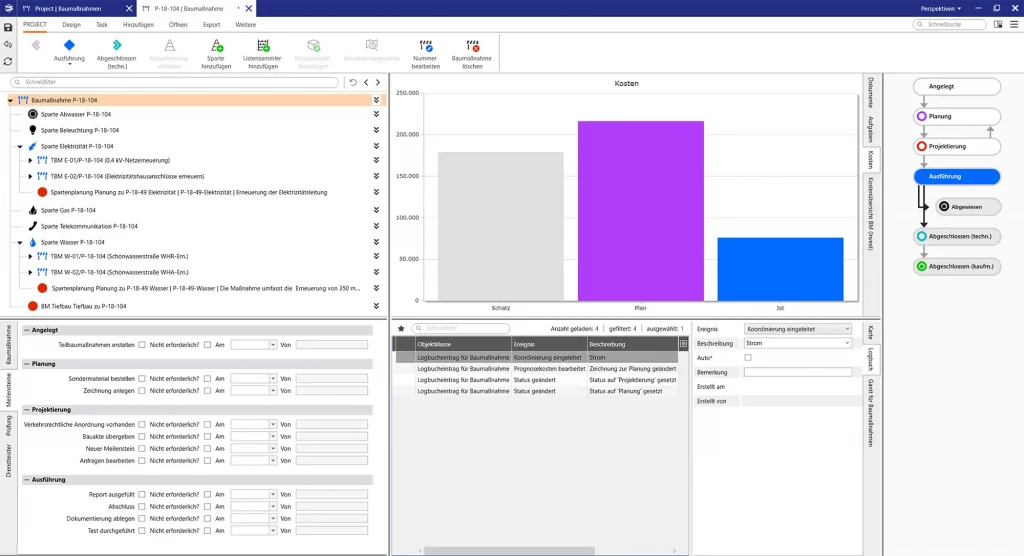This screenshot has height=556, width=1024.
Task: Click the Listensammler hinzufügen icon
Action: [263, 45]
